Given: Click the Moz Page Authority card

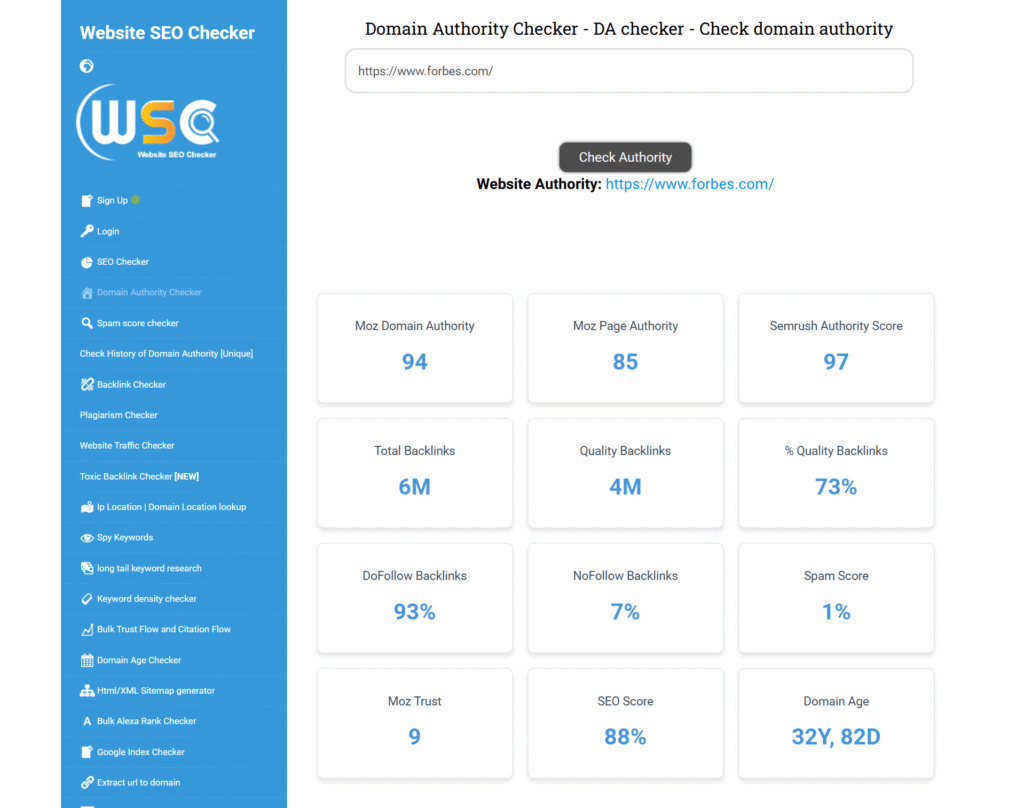Looking at the screenshot, I should point(626,348).
